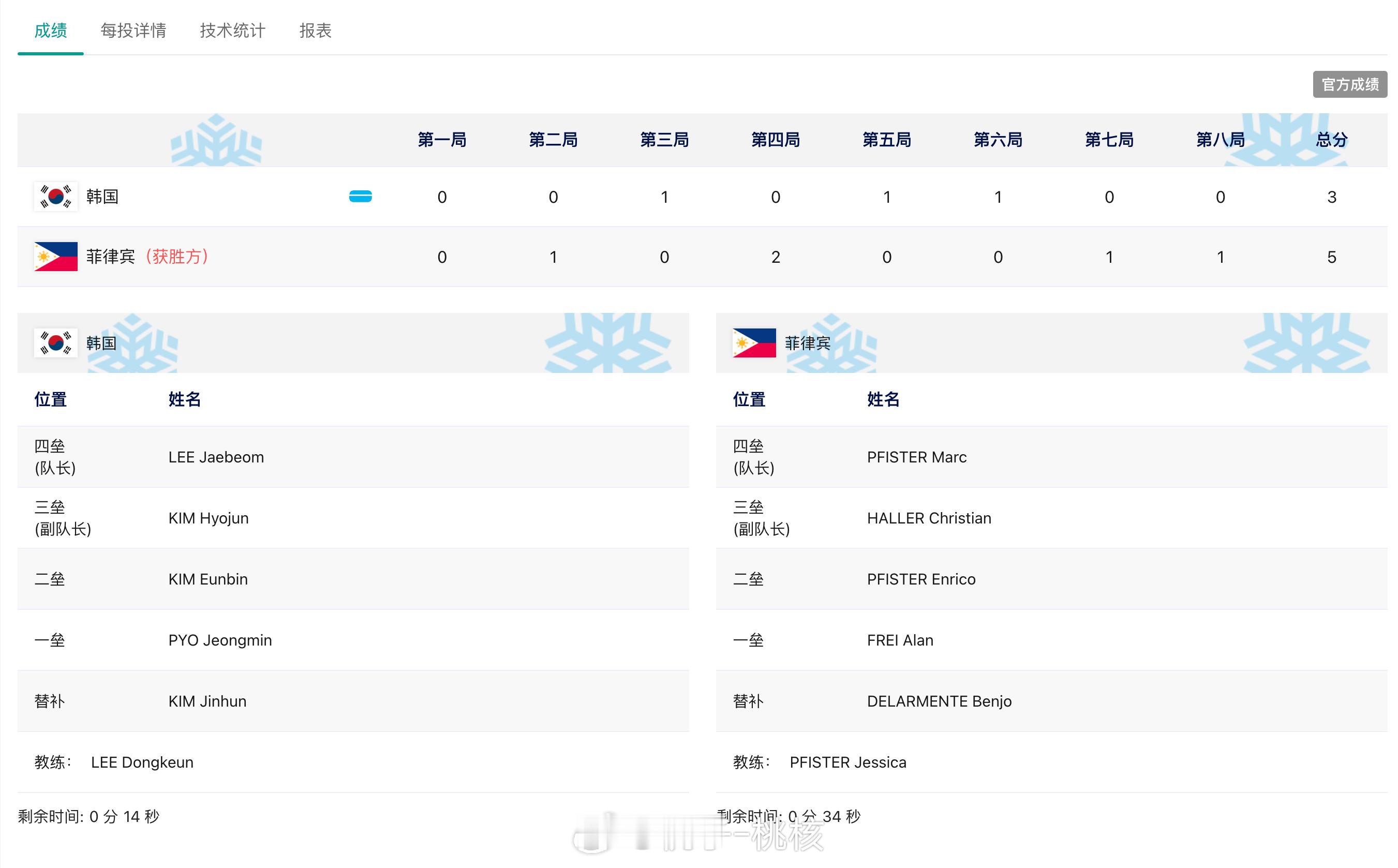Select player HALLER Christian
This screenshot has height=868, width=1398.
click(x=929, y=518)
